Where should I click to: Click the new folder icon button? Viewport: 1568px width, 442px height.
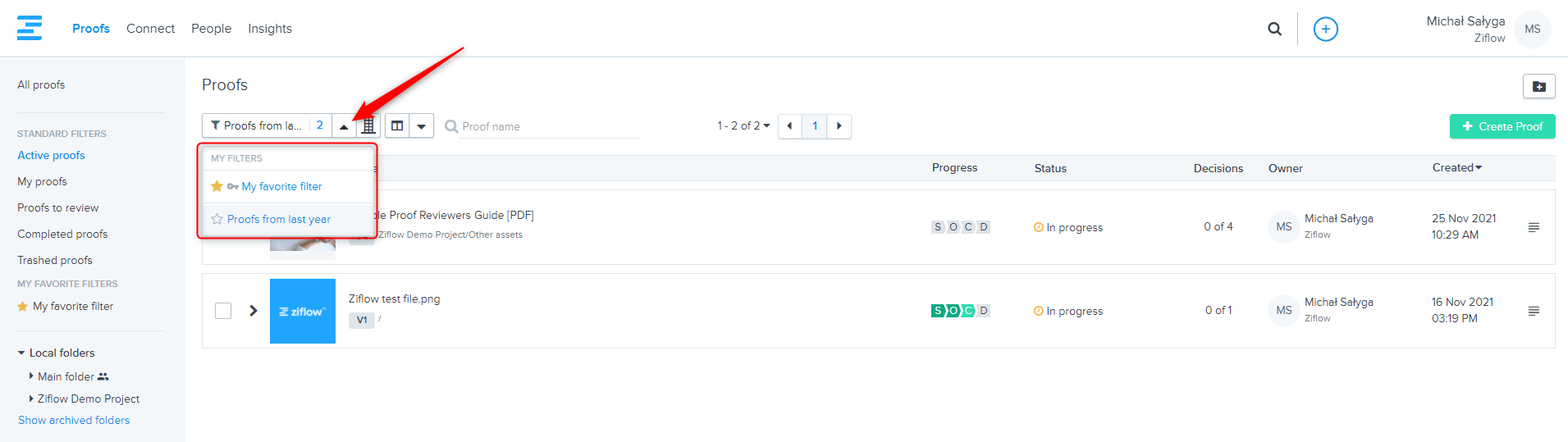1538,86
